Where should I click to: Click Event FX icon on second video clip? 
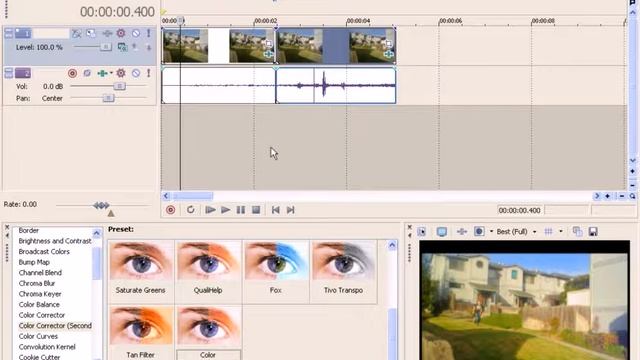coord(389,54)
